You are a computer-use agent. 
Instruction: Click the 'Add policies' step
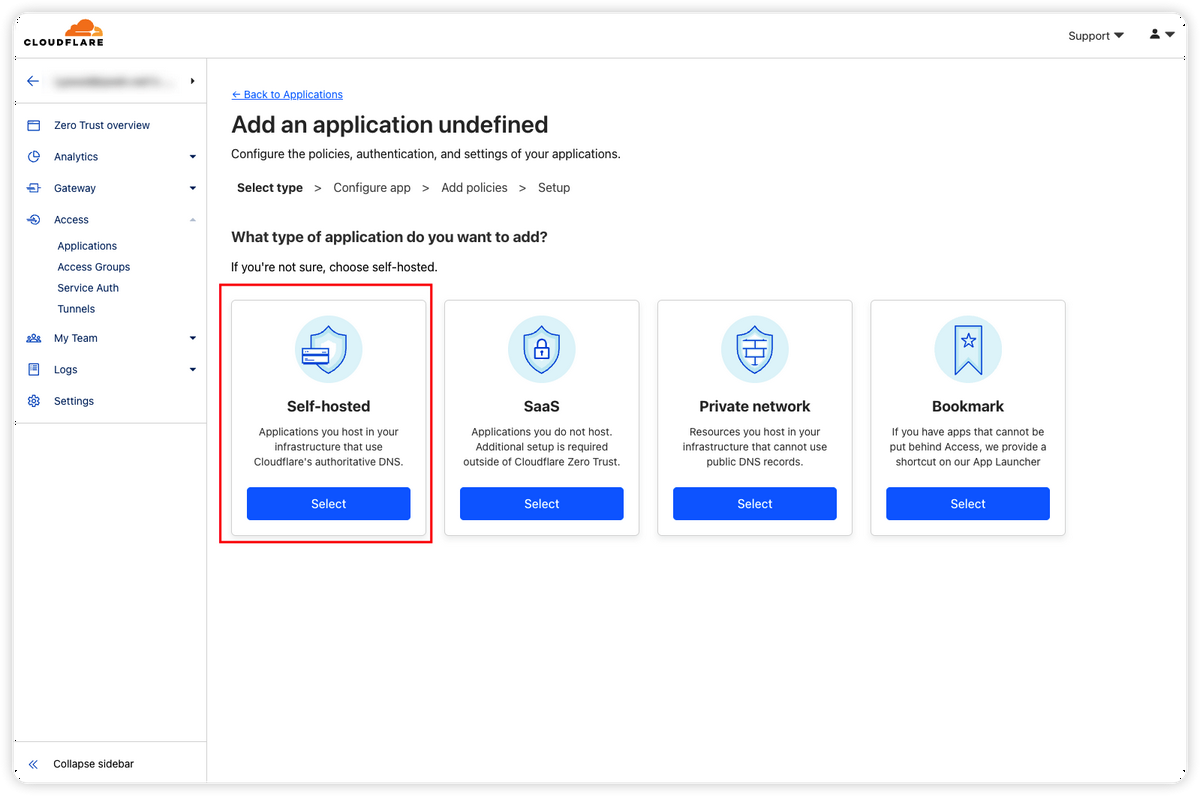(x=474, y=187)
